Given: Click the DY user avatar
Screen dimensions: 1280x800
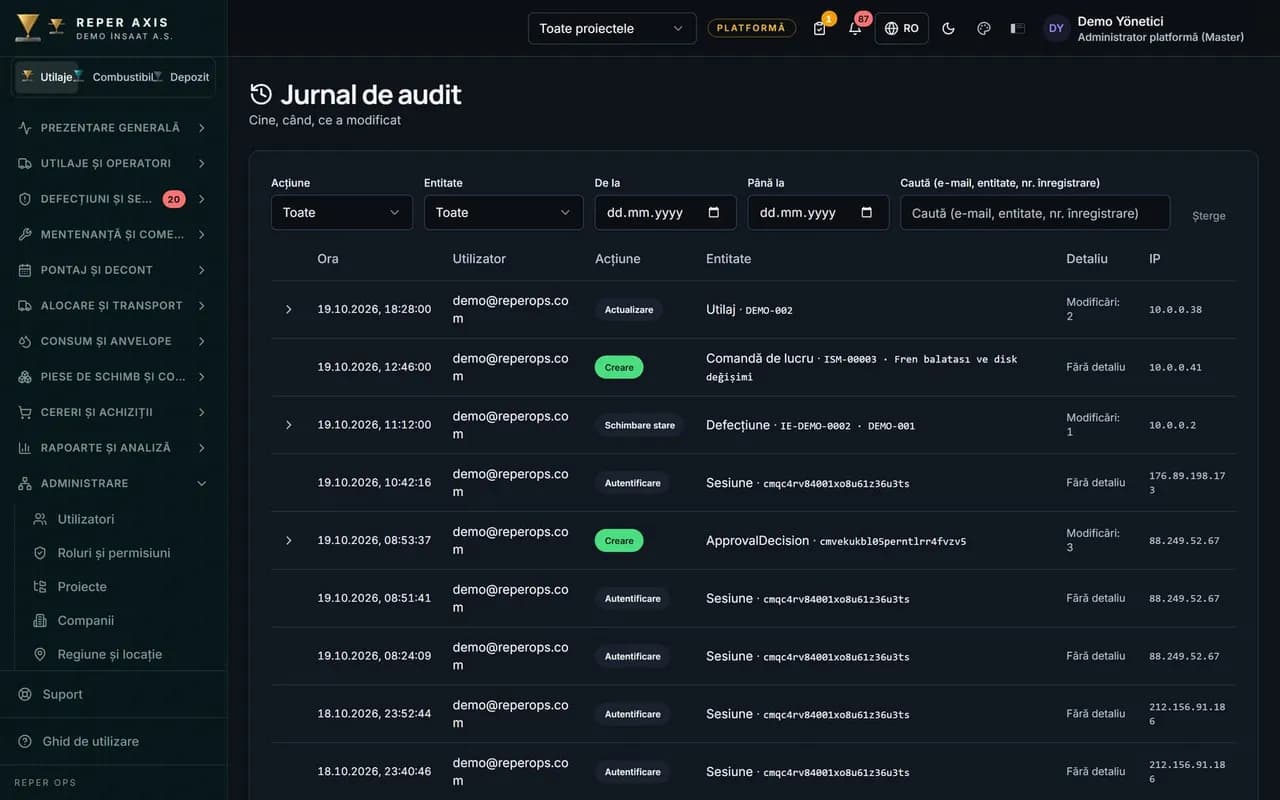Looking at the screenshot, I should [x=1056, y=28].
